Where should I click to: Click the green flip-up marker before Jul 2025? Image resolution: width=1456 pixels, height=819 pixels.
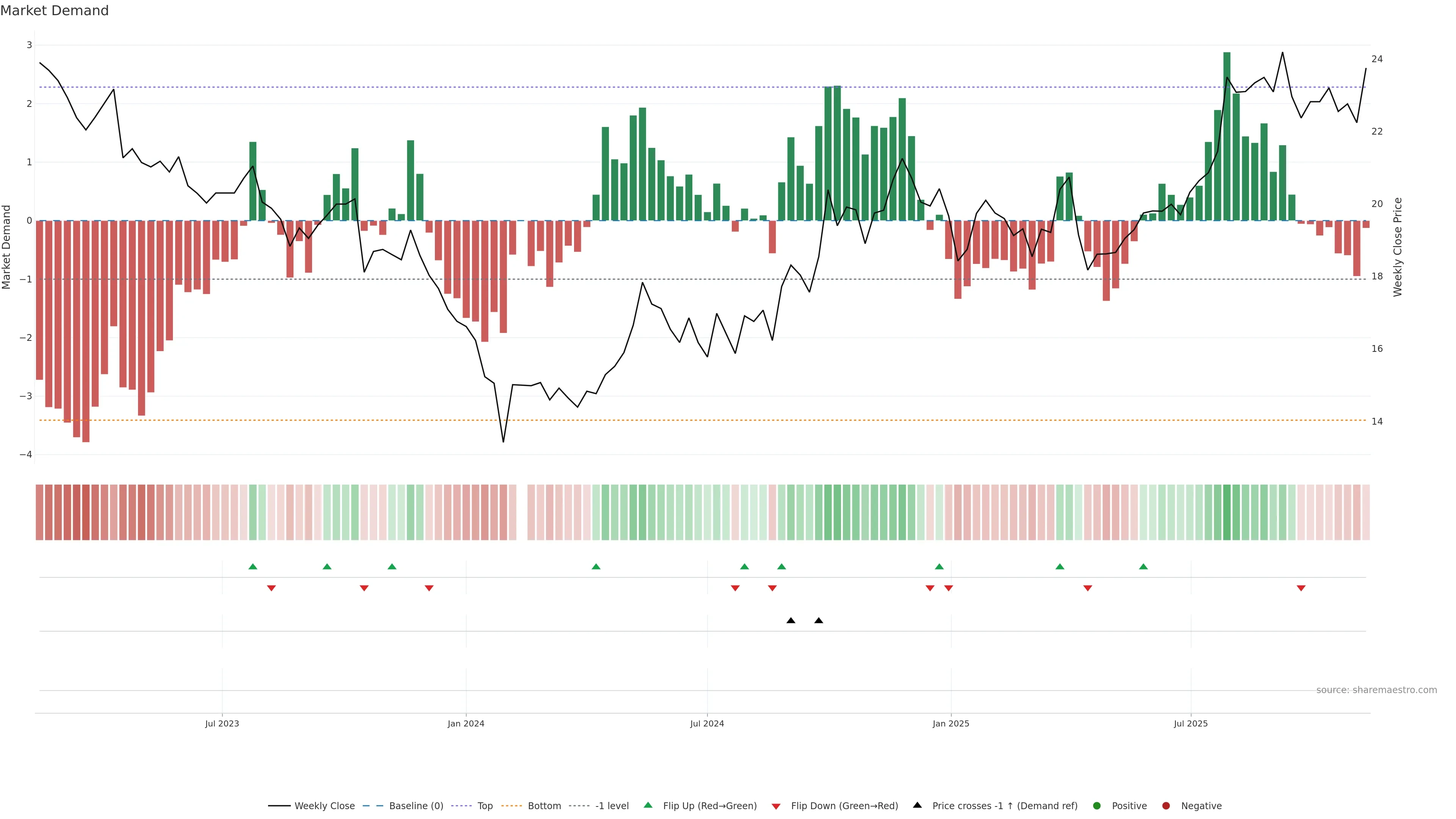pyautogui.click(x=1144, y=566)
